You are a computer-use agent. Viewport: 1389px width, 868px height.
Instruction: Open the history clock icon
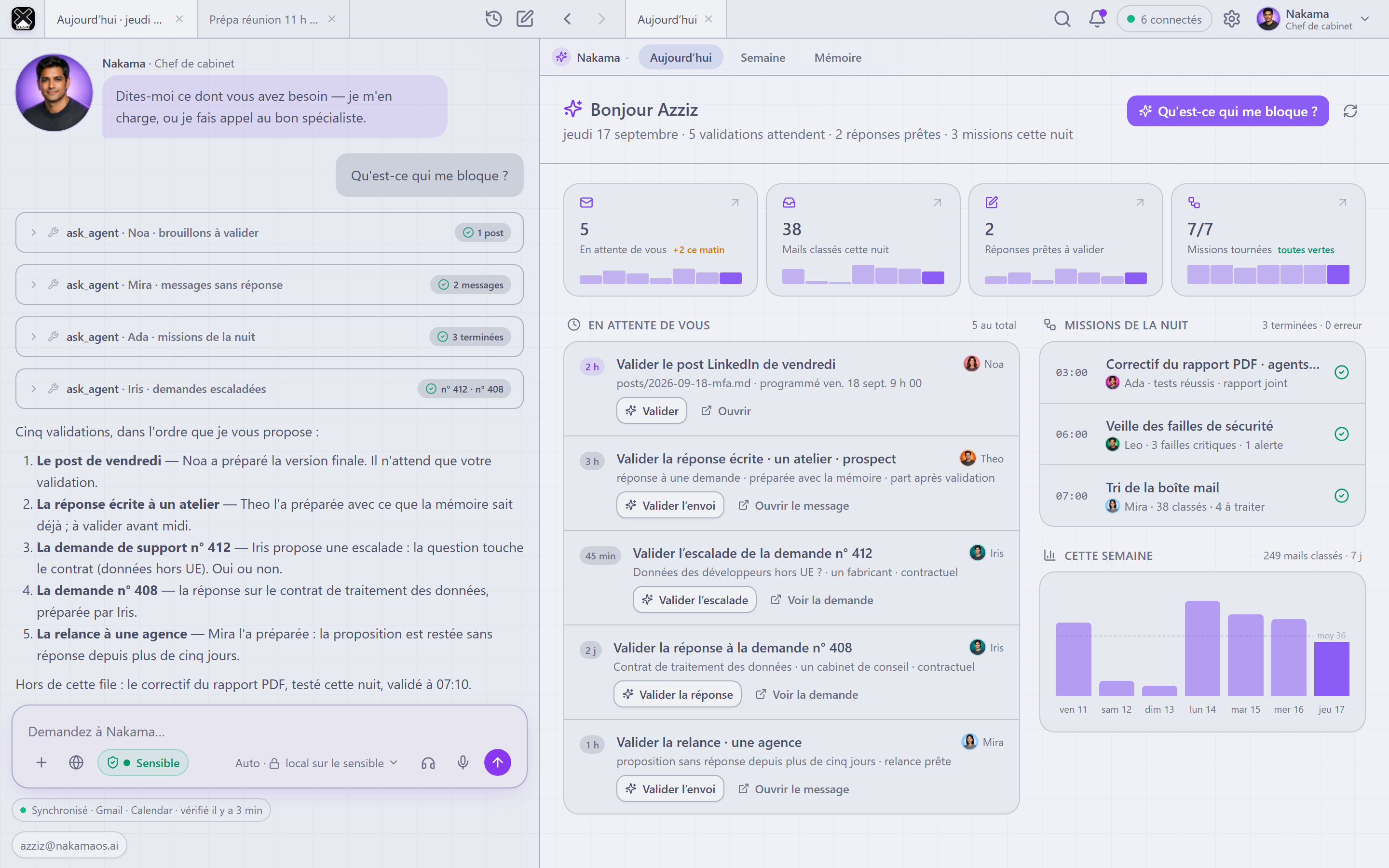pyautogui.click(x=493, y=19)
